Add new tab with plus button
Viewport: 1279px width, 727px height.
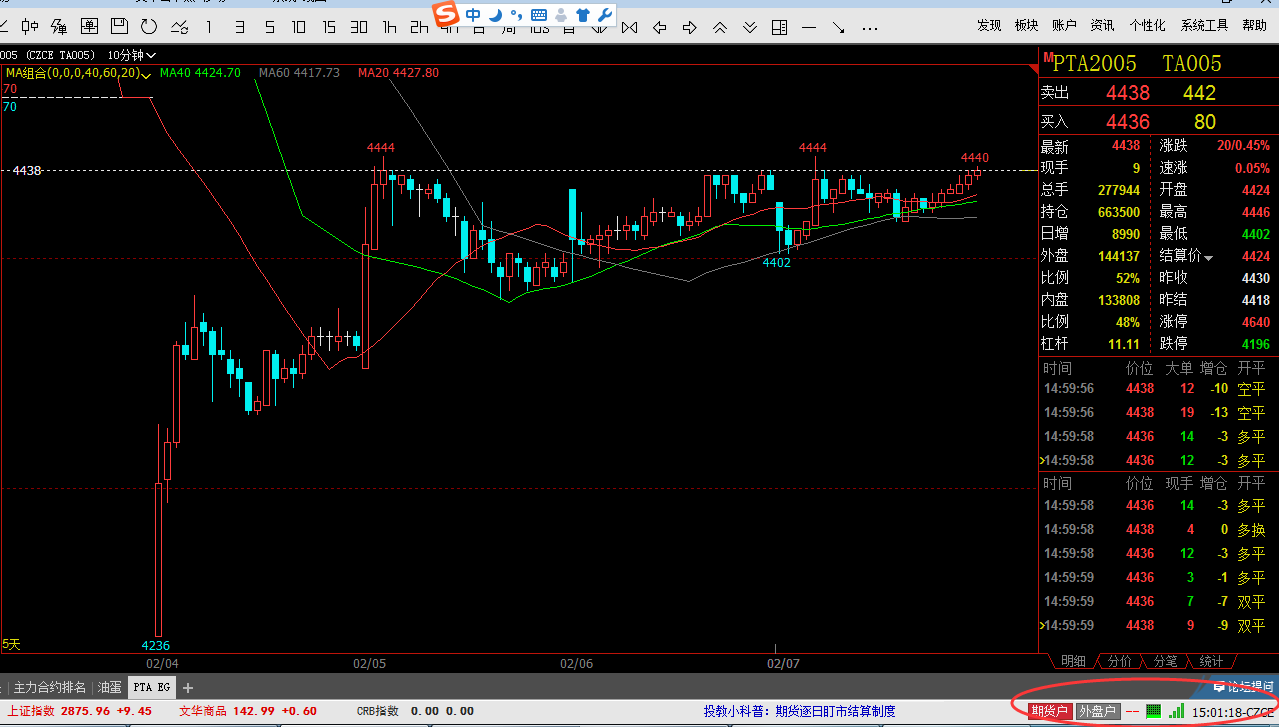[187, 687]
